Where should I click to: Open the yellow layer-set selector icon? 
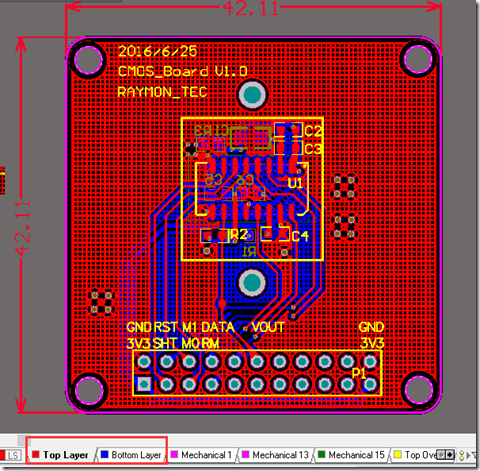[x=462, y=455]
